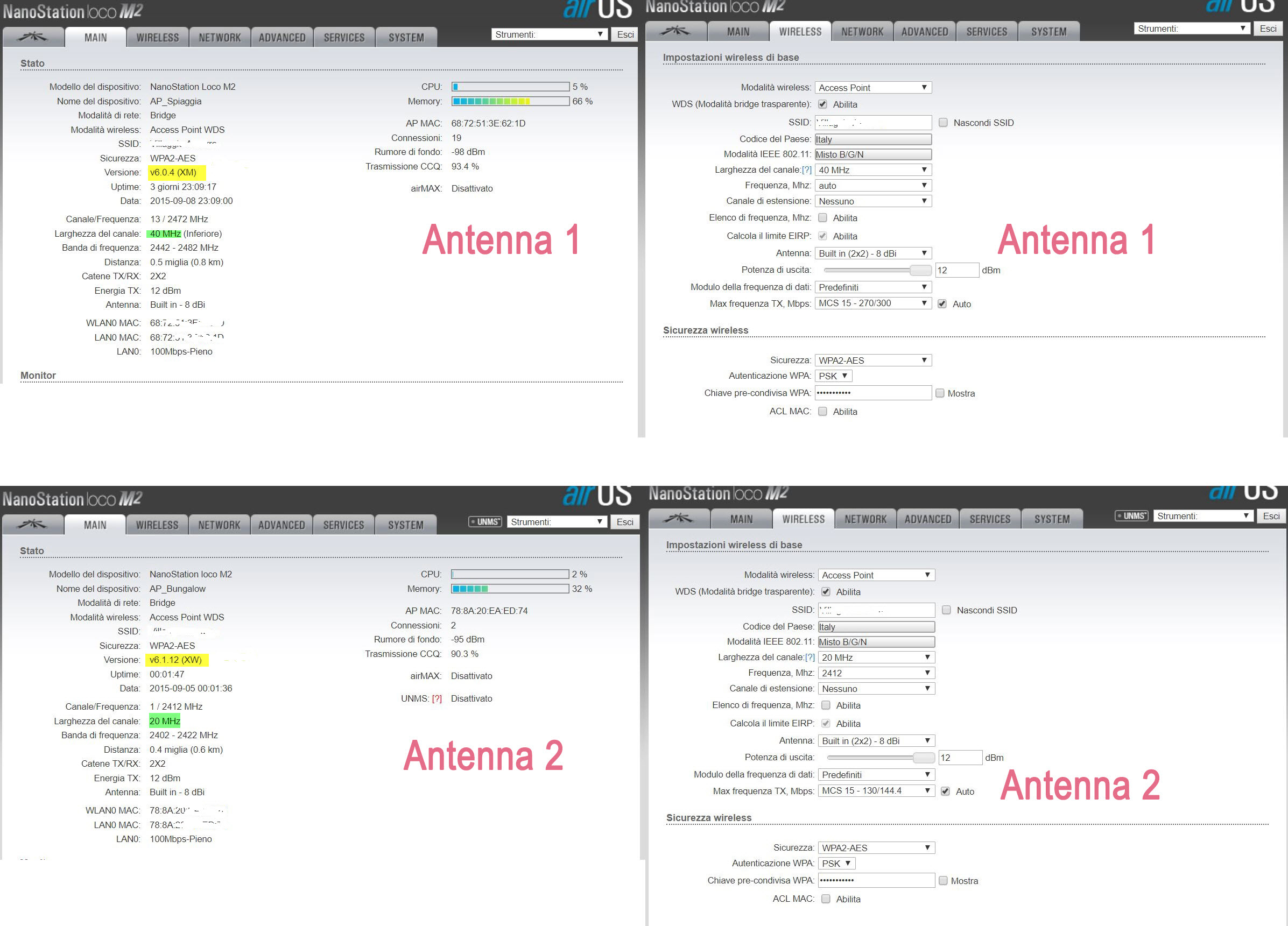Click Esci button in Antenna 1 main panel

pos(625,34)
